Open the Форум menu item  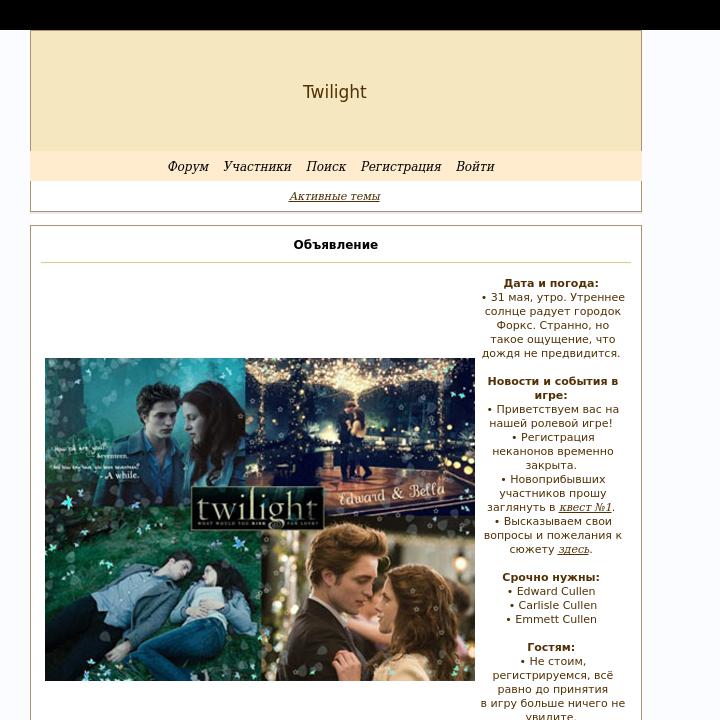click(188, 166)
